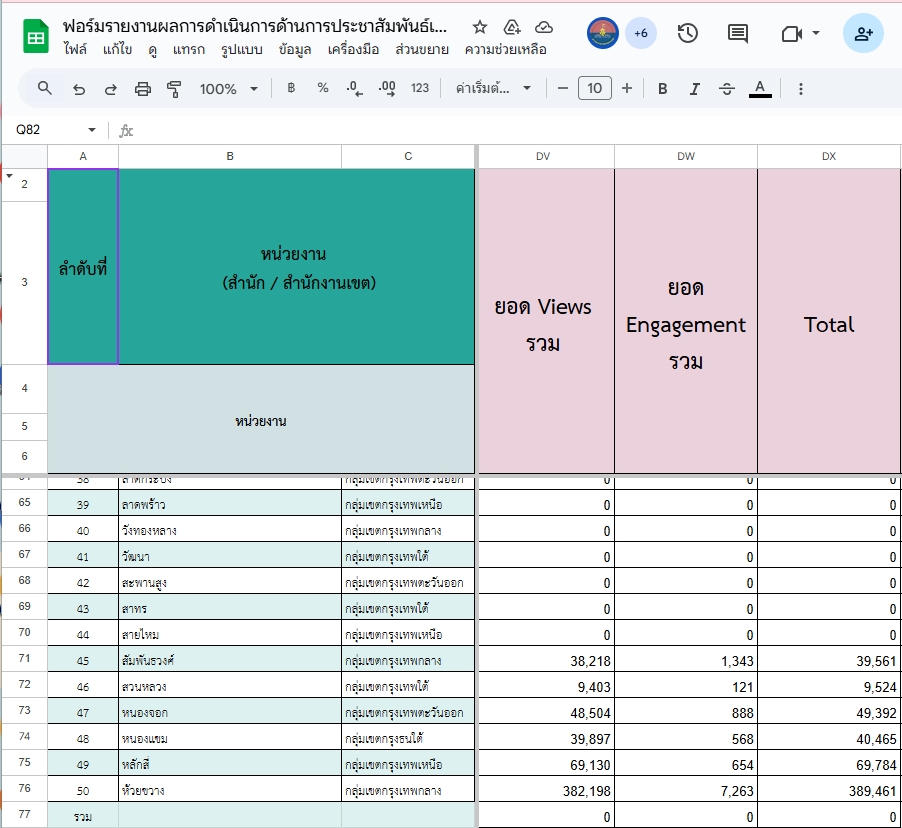902x828 pixels.
Task: Open the 100% zoom dropdown
Action: [228, 89]
